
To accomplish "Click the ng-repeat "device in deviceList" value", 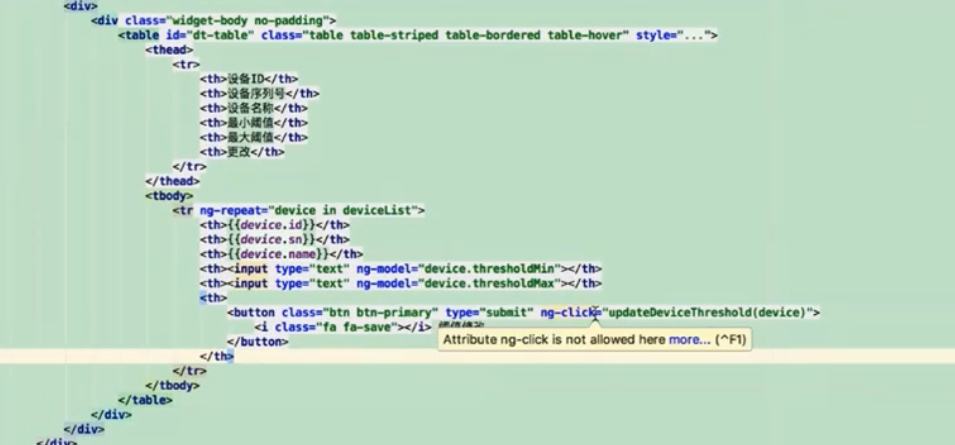I will pos(343,211).
